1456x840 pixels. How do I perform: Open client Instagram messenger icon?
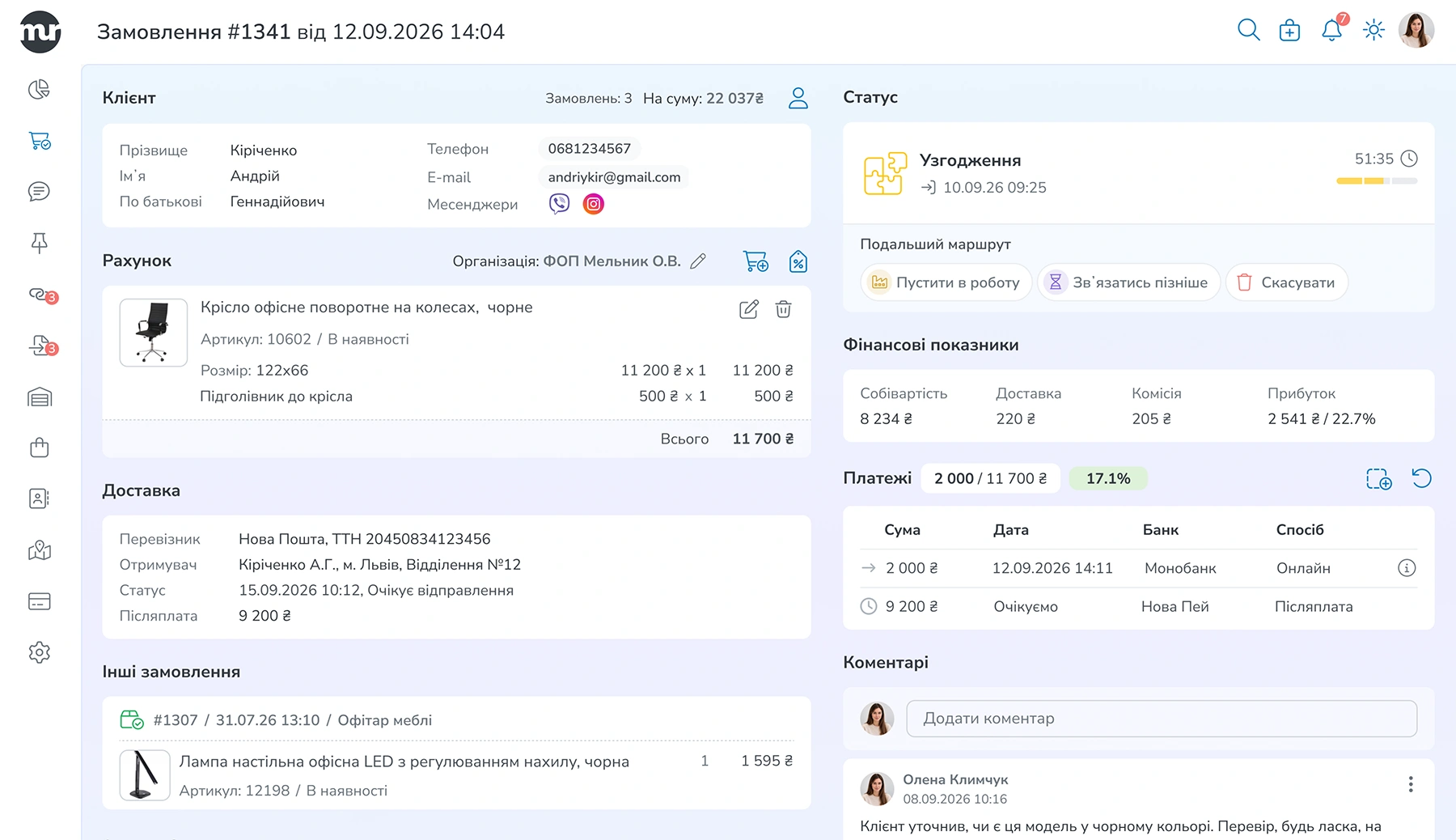[594, 204]
